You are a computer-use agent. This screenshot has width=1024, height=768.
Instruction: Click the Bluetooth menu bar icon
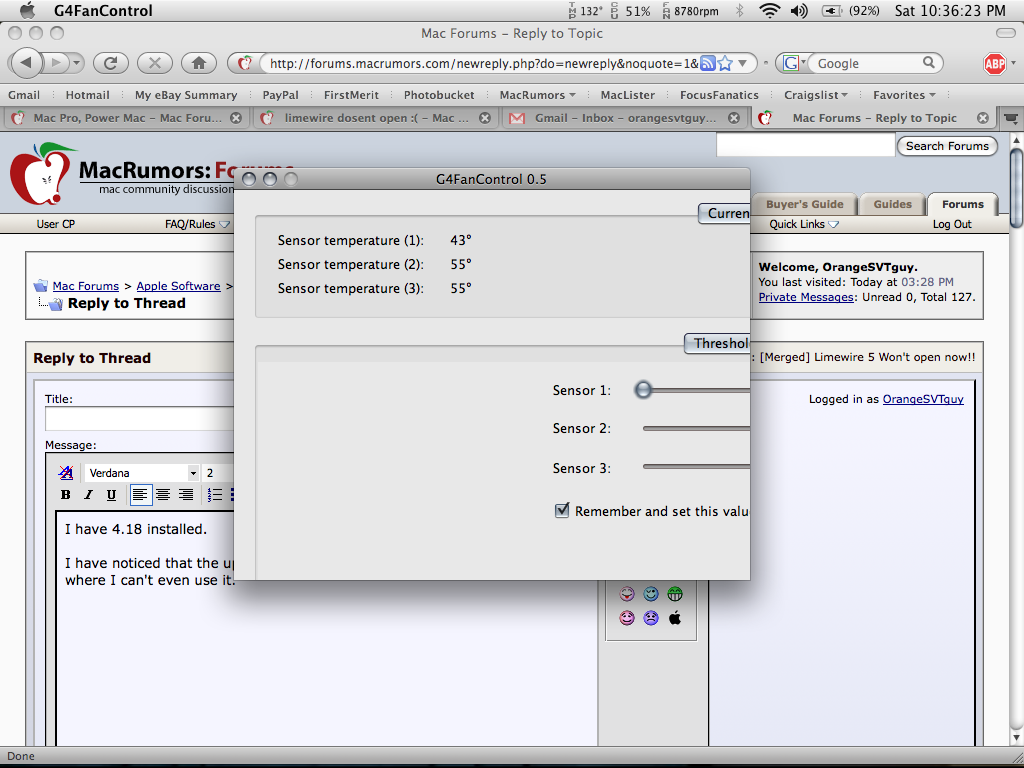(x=740, y=10)
